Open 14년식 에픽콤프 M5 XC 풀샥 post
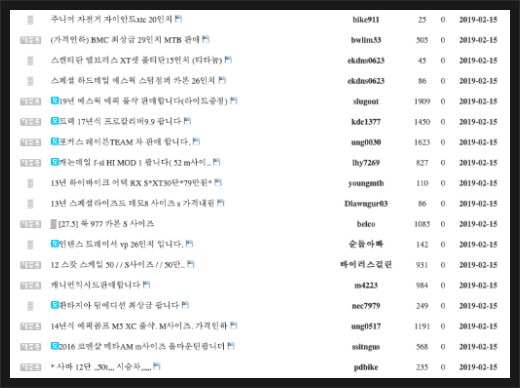This screenshot has width=520, height=388. pyautogui.click(x=139, y=326)
